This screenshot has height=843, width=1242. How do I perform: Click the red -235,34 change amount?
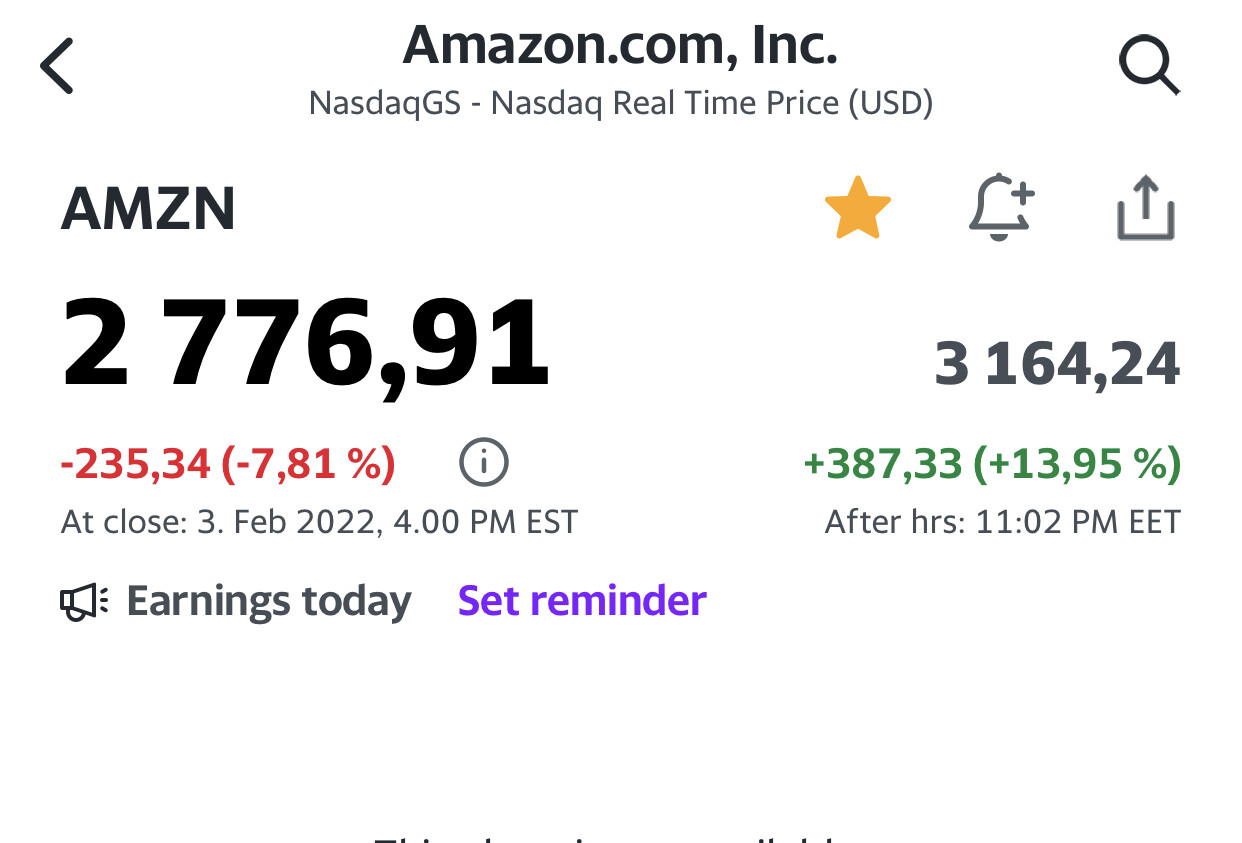click(136, 463)
